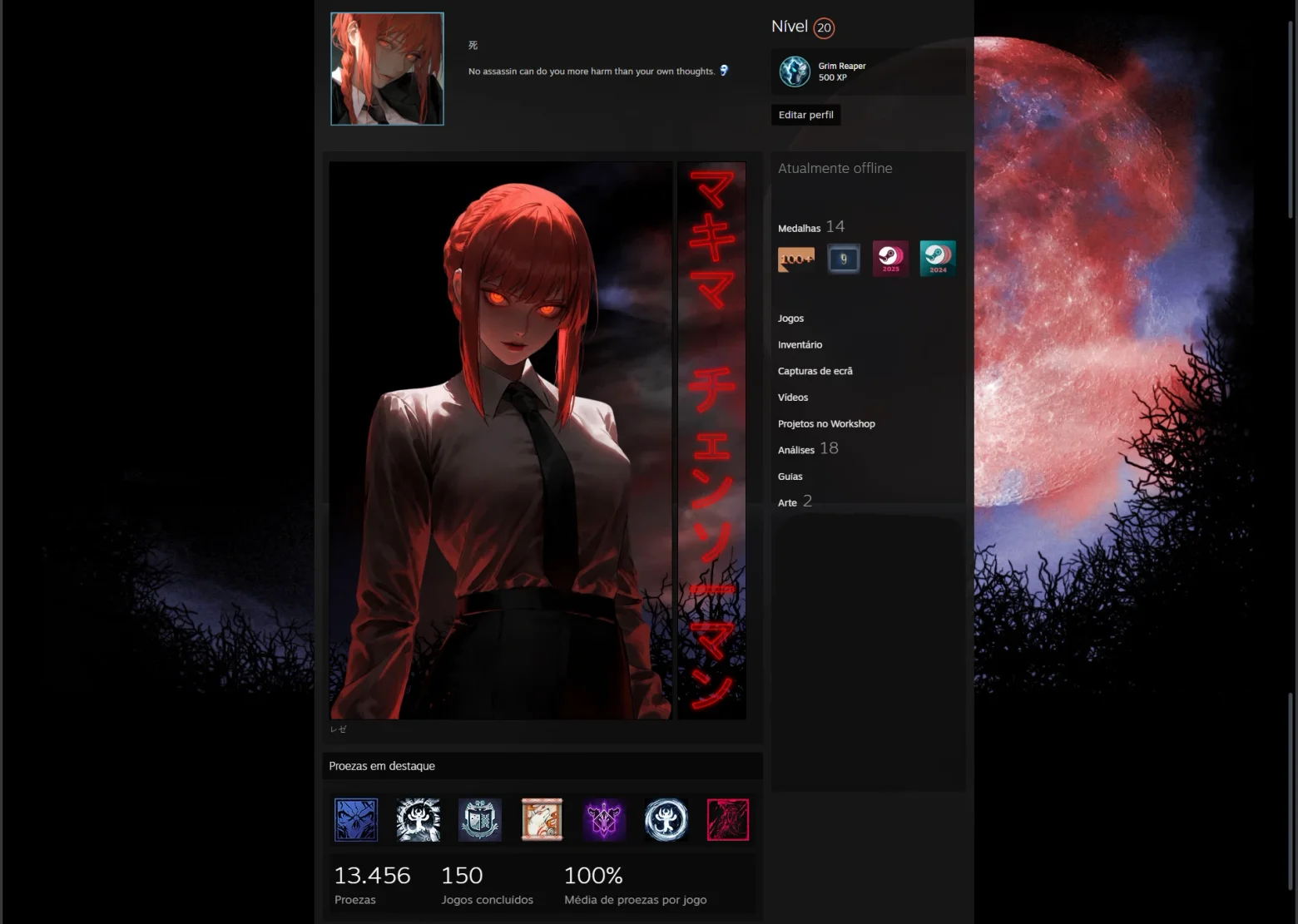Click the Nível 20 level badge

pos(824,27)
